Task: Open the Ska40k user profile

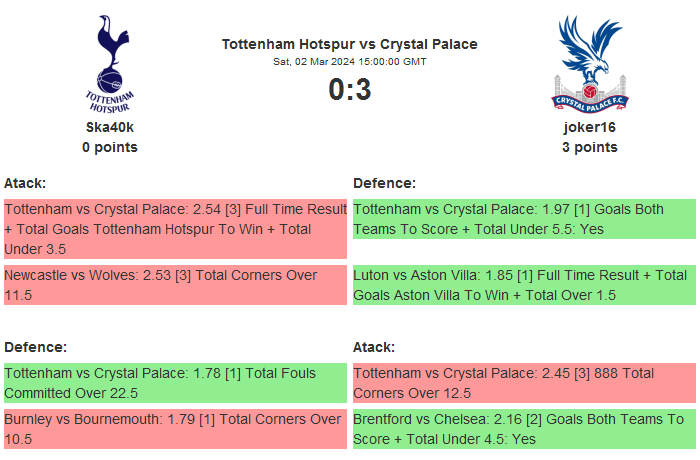Action: [x=110, y=127]
